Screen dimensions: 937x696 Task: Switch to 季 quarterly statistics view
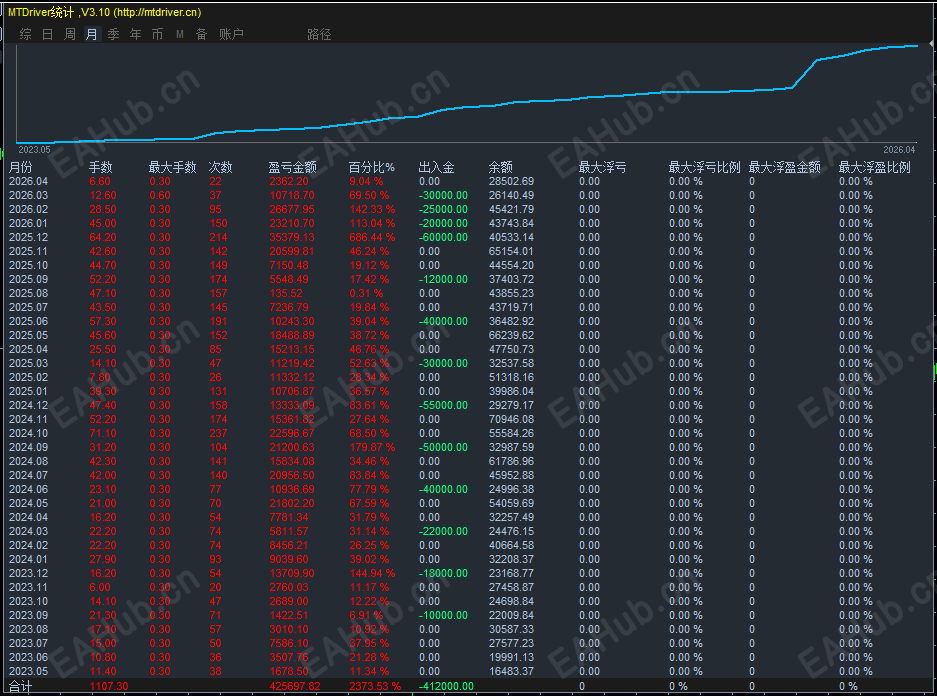click(x=111, y=33)
